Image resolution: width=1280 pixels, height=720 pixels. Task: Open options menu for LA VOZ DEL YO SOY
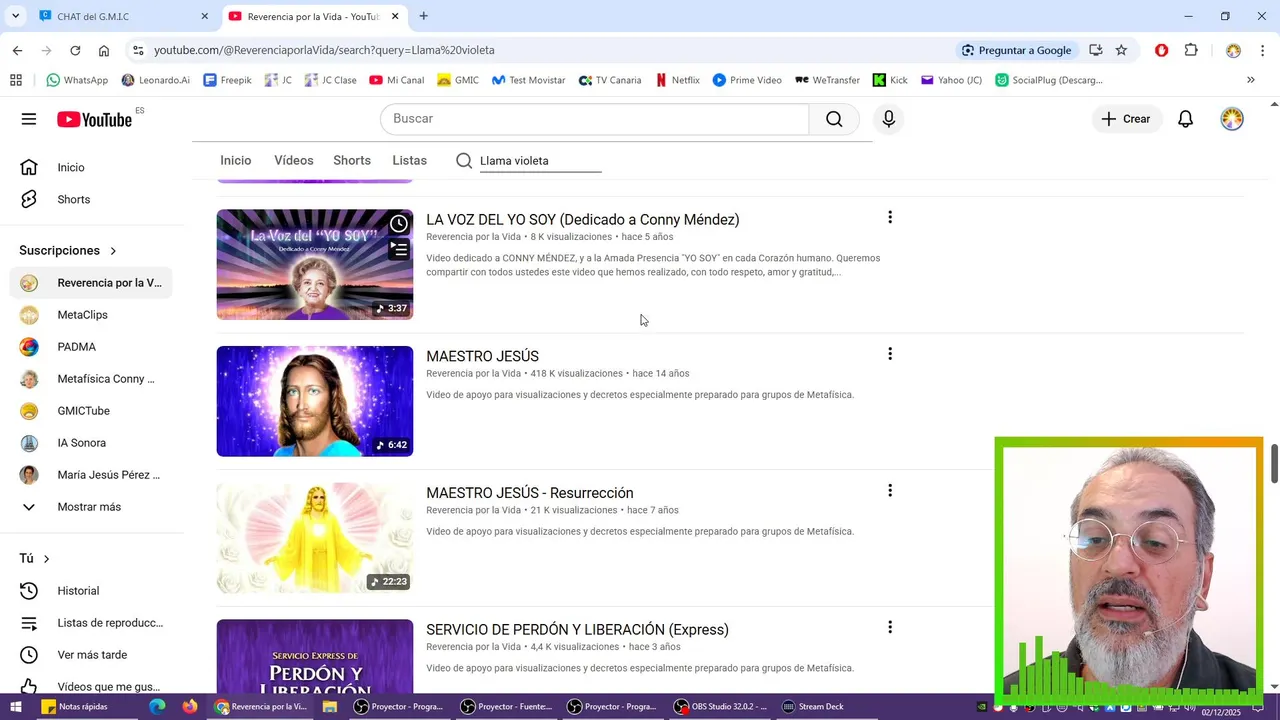tap(890, 218)
